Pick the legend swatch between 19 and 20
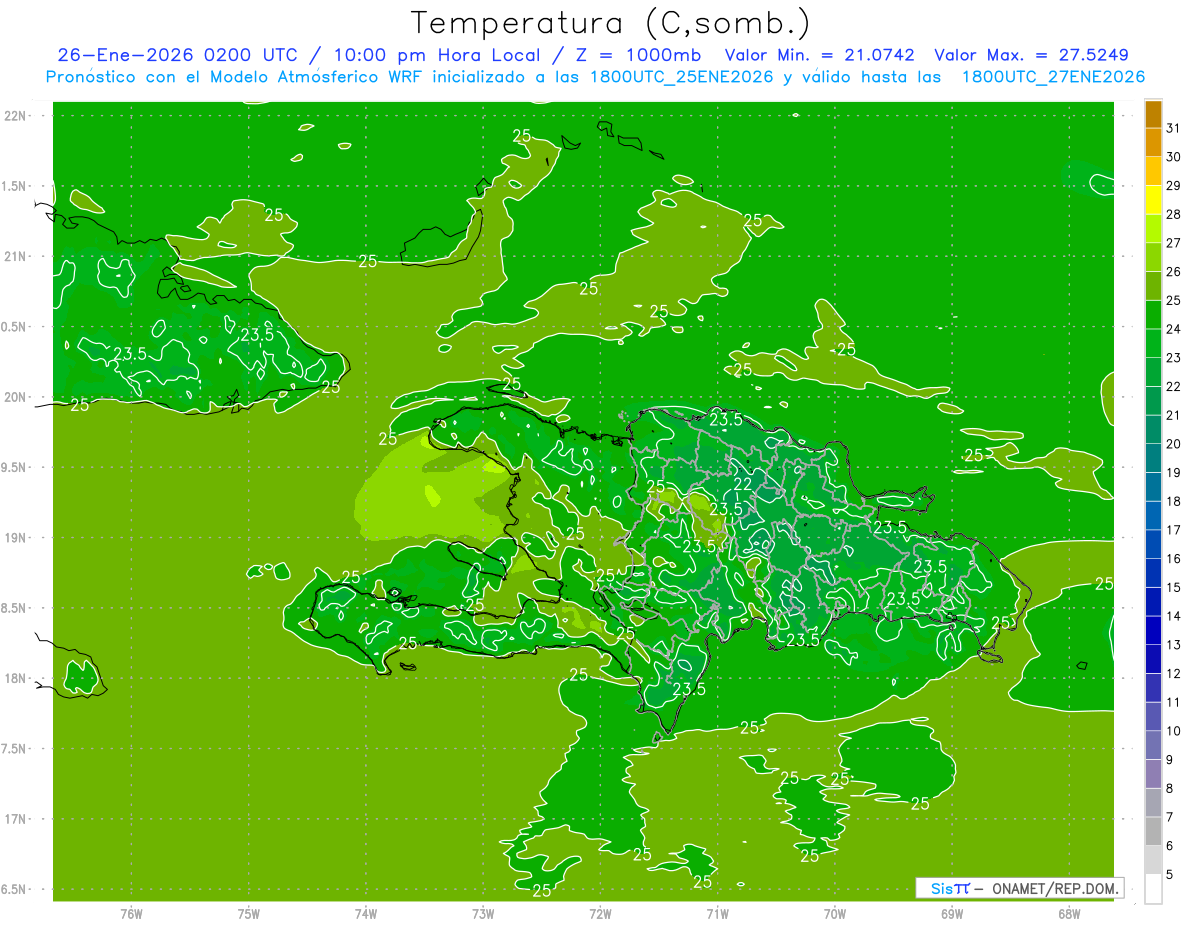The height and width of the screenshot is (927, 1200). [x=1153, y=458]
